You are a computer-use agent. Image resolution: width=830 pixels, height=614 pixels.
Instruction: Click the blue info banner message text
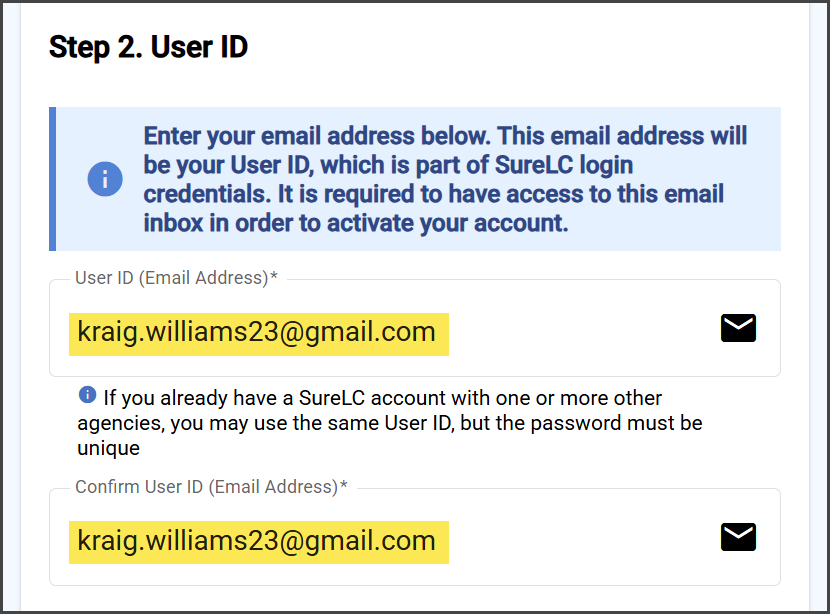pos(445,179)
